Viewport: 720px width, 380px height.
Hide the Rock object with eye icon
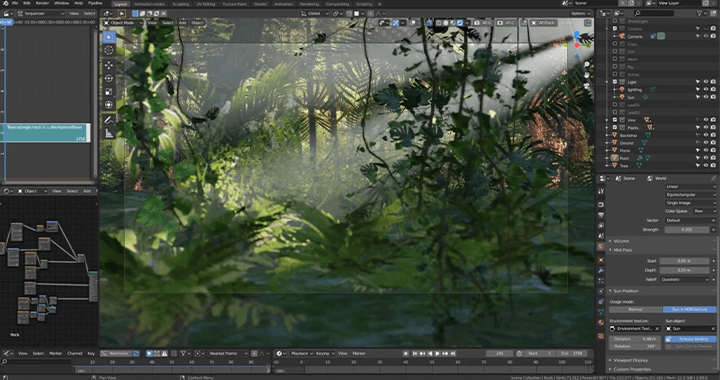tap(706, 158)
